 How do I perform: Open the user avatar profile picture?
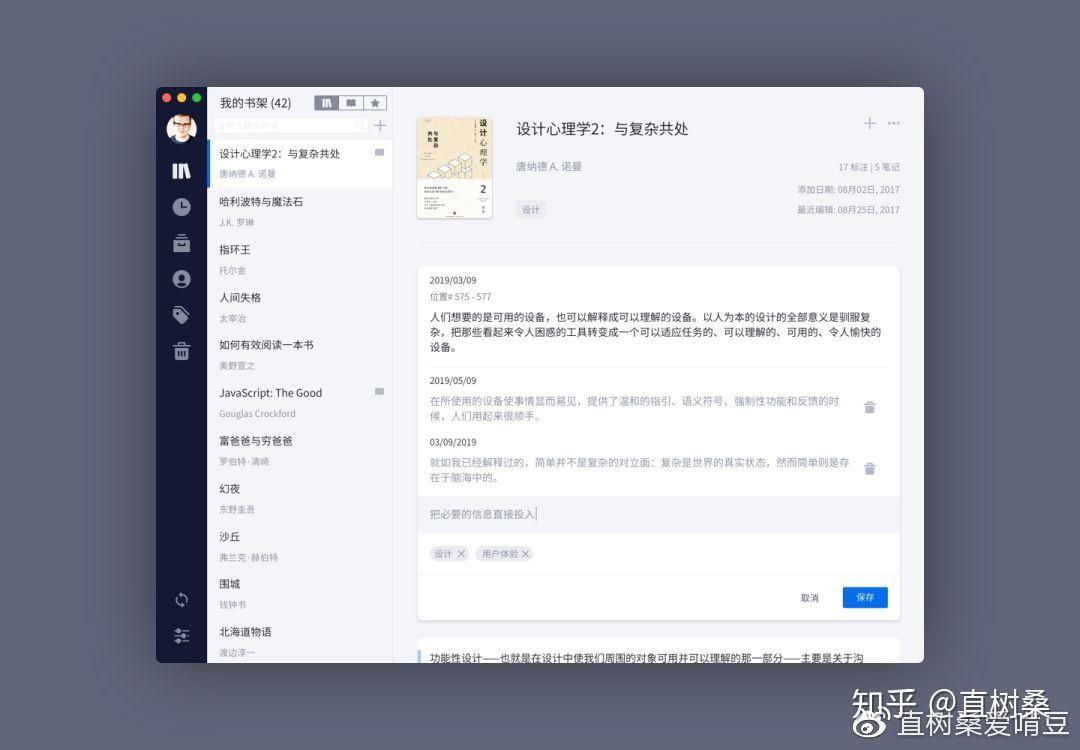pos(181,129)
